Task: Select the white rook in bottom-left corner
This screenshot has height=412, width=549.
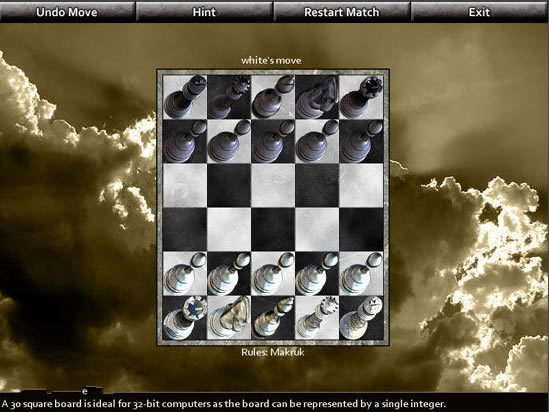Action: pos(185,317)
